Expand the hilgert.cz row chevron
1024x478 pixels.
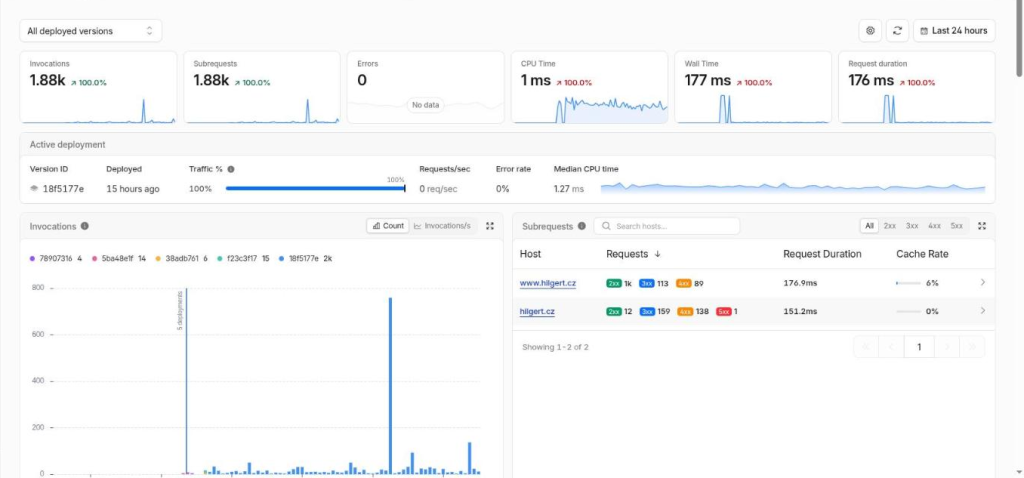983,311
